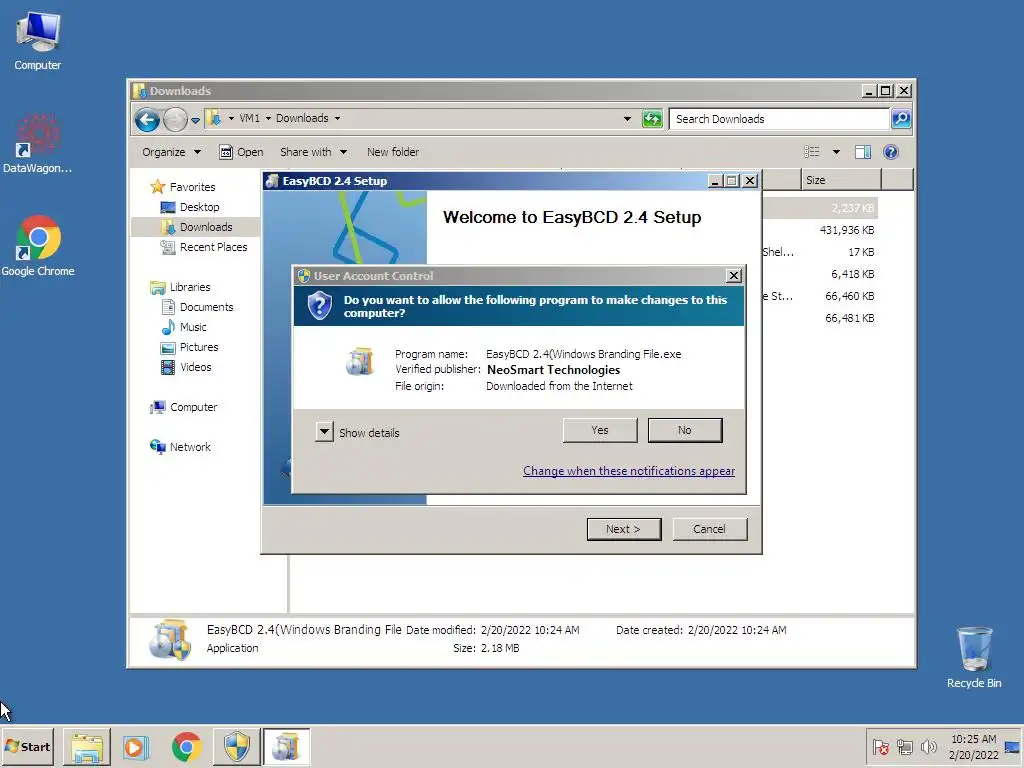Launch Google Chrome from the desktop

(38, 246)
